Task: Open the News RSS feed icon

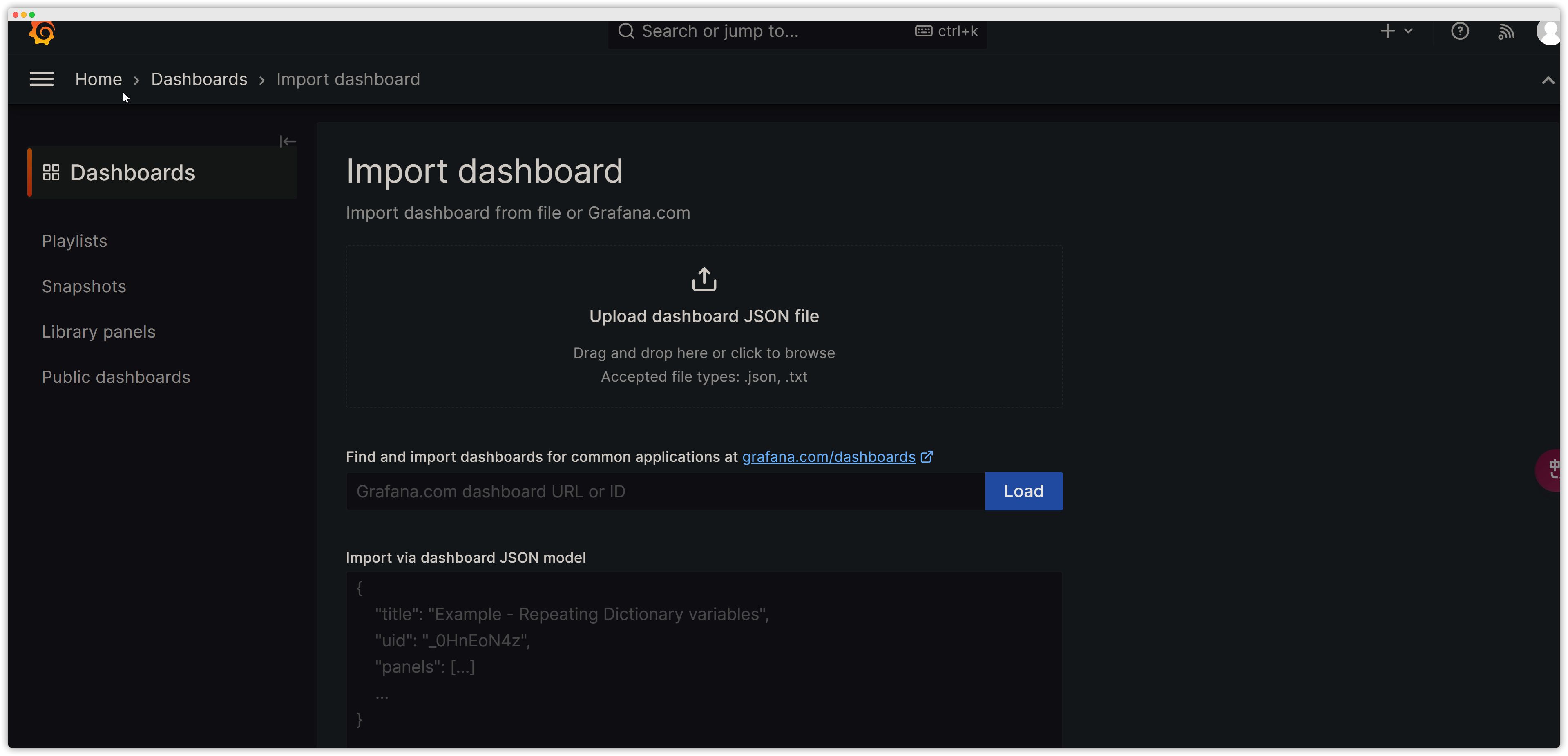Action: point(1506,31)
